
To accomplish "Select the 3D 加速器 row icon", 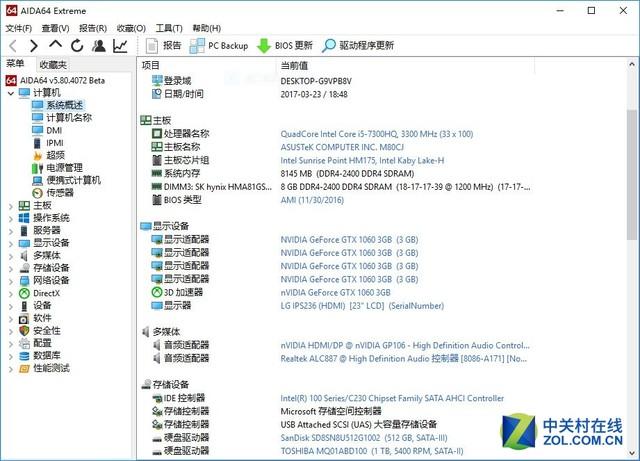I will point(157,292).
